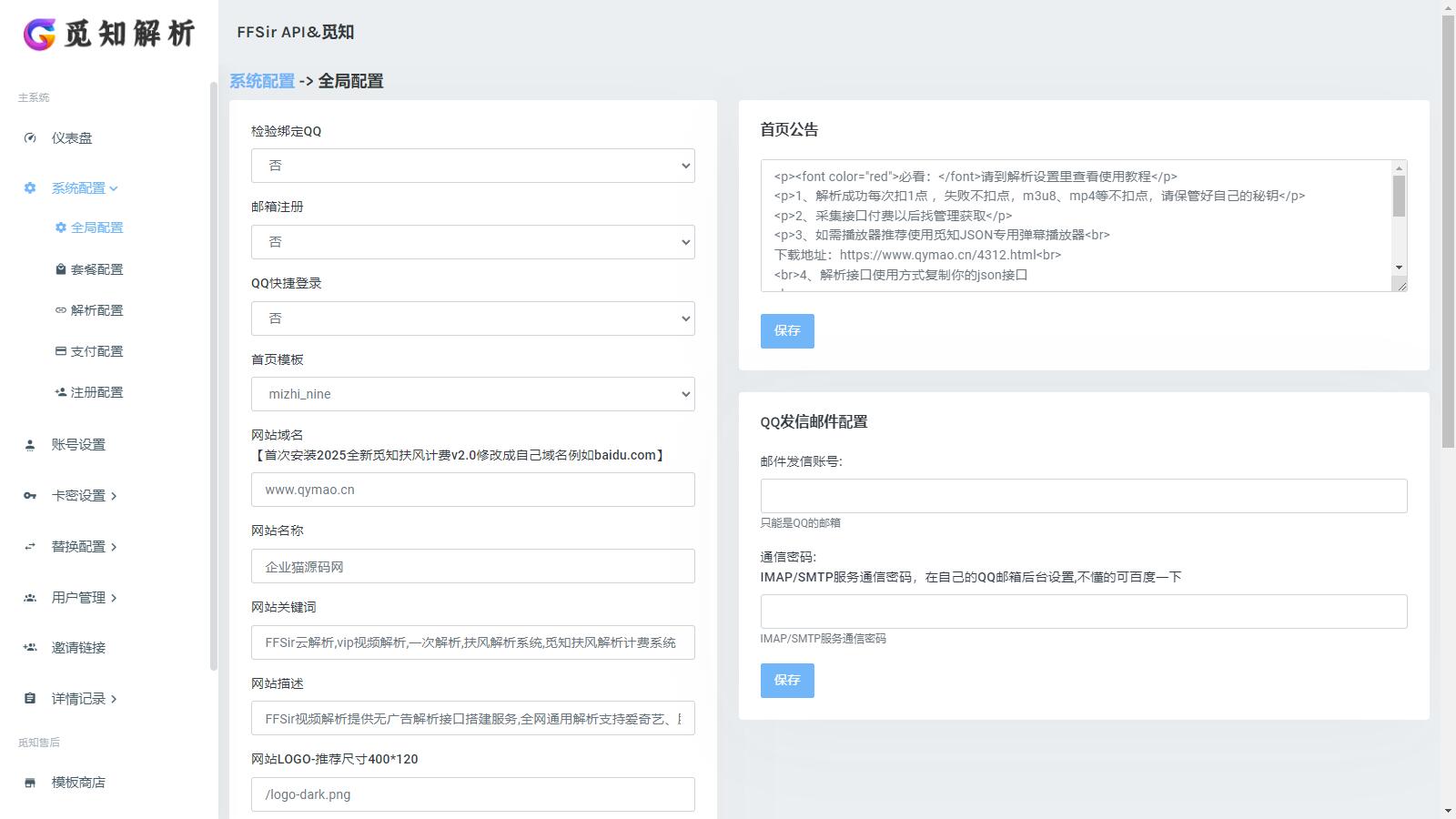
Task: Click the 系统配置 gear icon
Action: (x=28, y=187)
